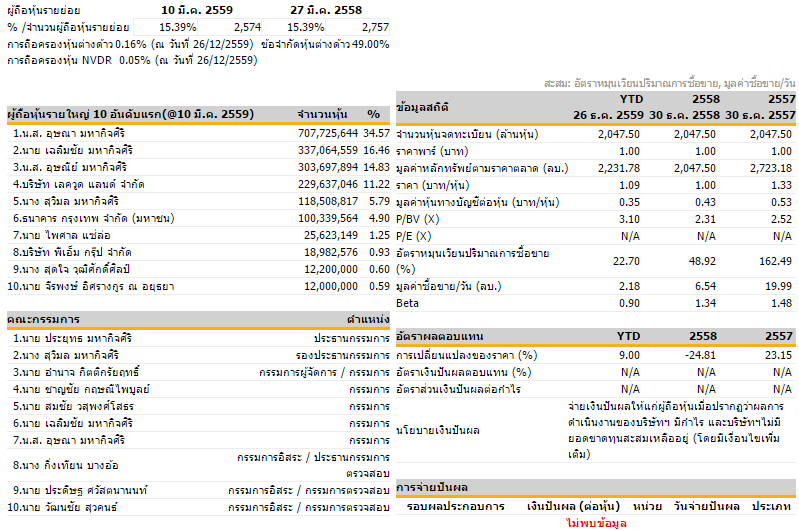Click price value 1.09
799x530 pixels.
coord(629,185)
